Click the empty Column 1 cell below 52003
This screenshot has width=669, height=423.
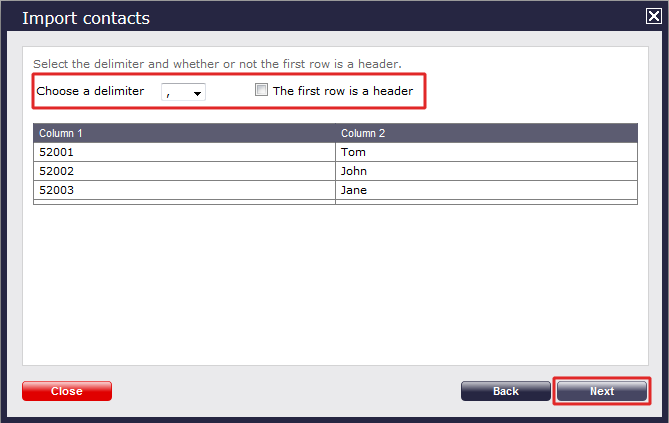pos(184,202)
